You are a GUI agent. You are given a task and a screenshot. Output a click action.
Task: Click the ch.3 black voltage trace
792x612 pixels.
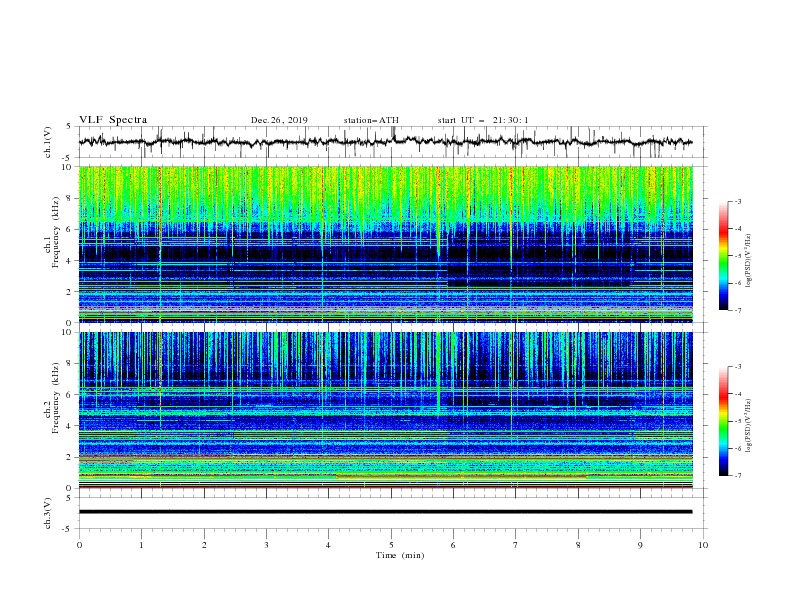[x=386, y=512]
